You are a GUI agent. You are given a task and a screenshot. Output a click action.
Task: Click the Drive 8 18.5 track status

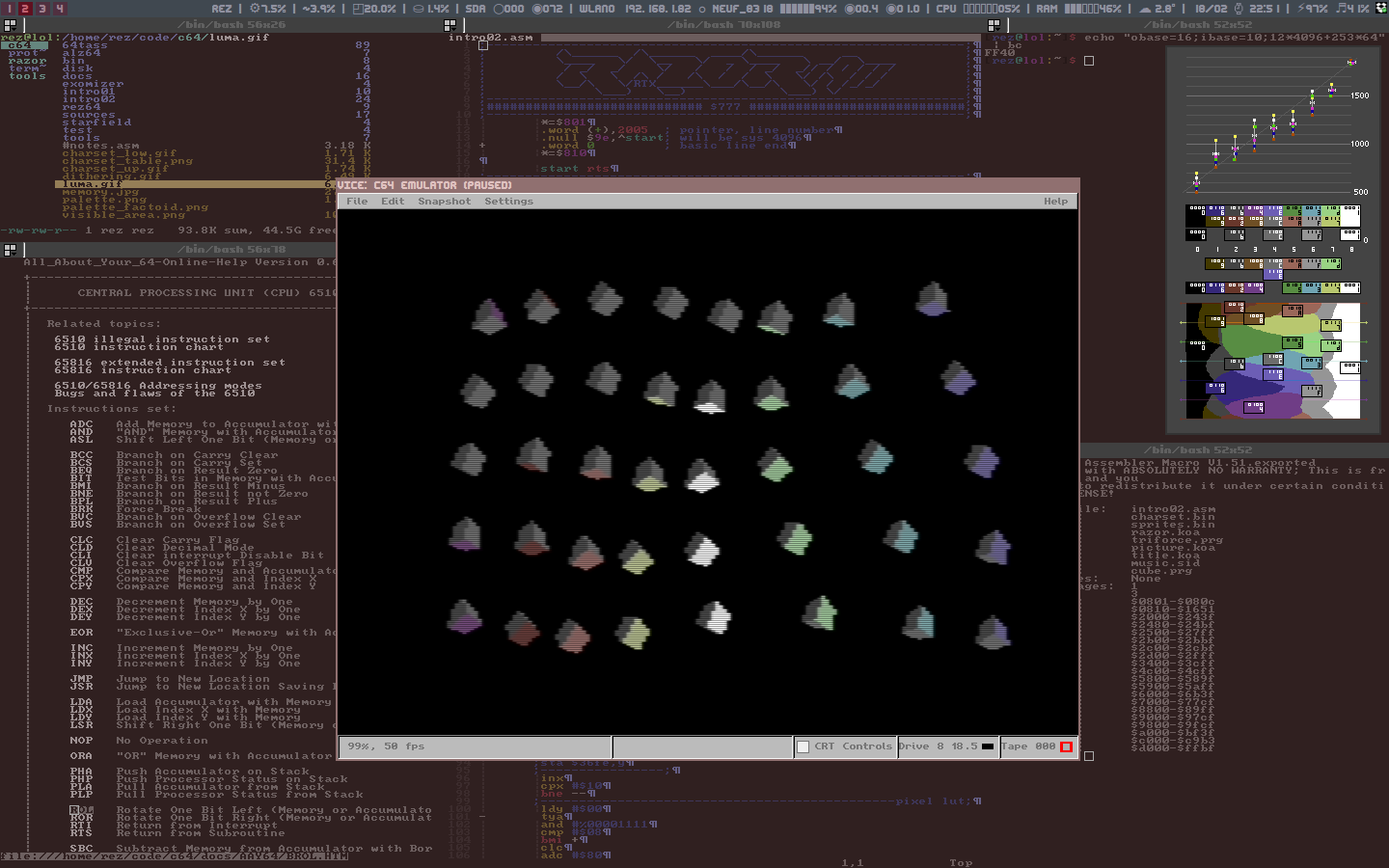(x=938, y=746)
